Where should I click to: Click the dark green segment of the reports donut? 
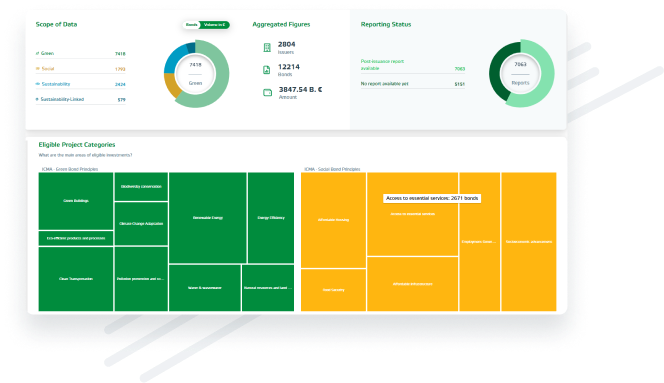point(496,73)
